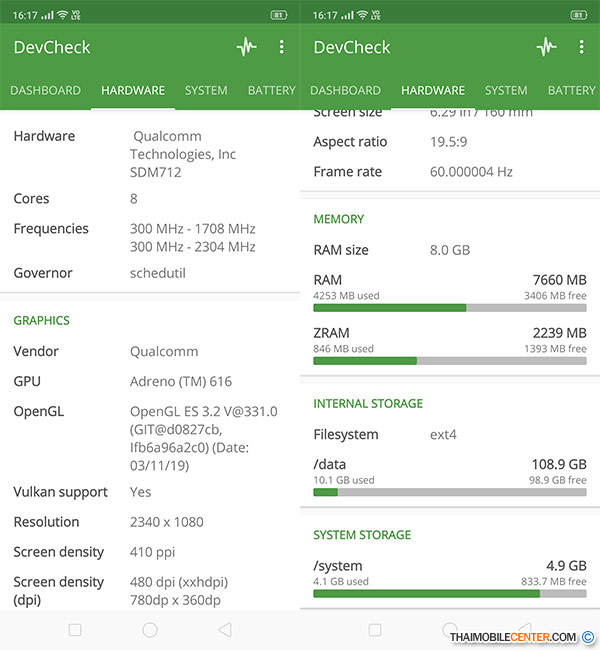This screenshot has width=600, height=650.
Task: Tap the 108.9 GB data total
Action: pos(559,464)
